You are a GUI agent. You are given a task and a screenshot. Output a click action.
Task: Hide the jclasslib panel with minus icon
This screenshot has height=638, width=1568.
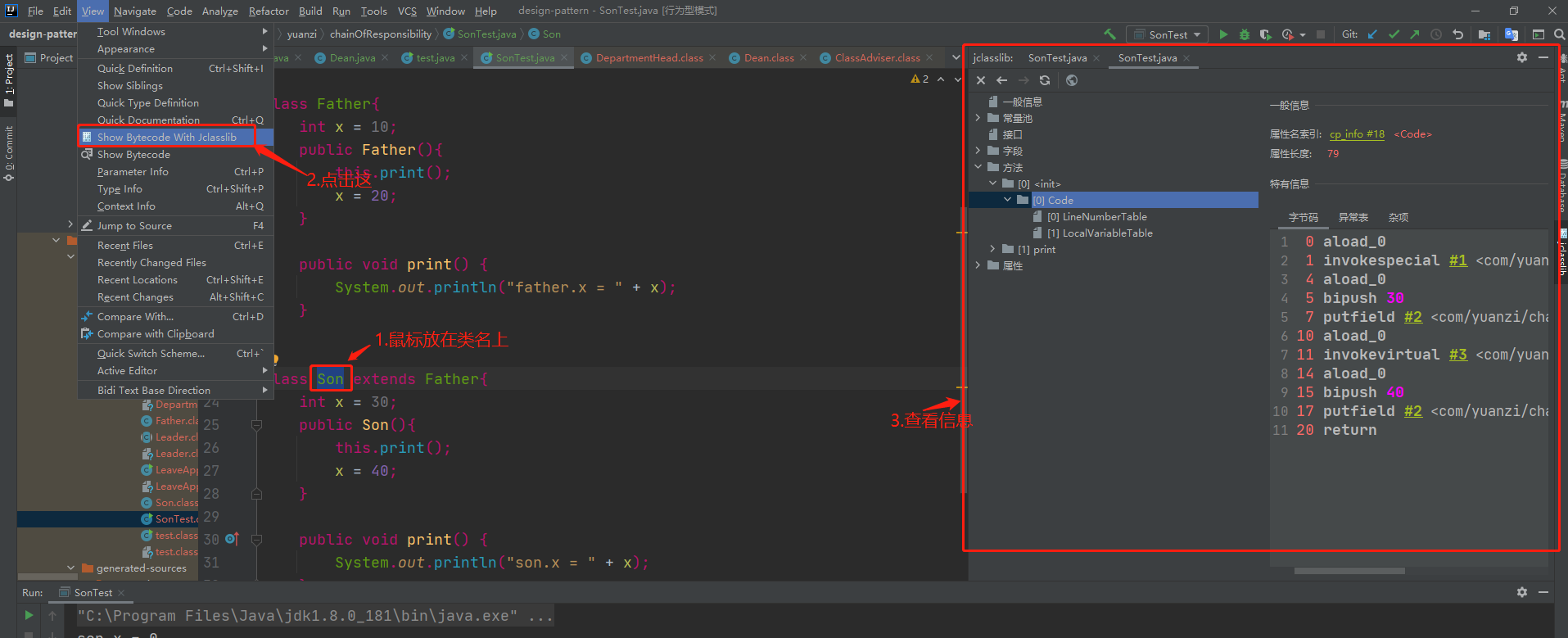1543,57
